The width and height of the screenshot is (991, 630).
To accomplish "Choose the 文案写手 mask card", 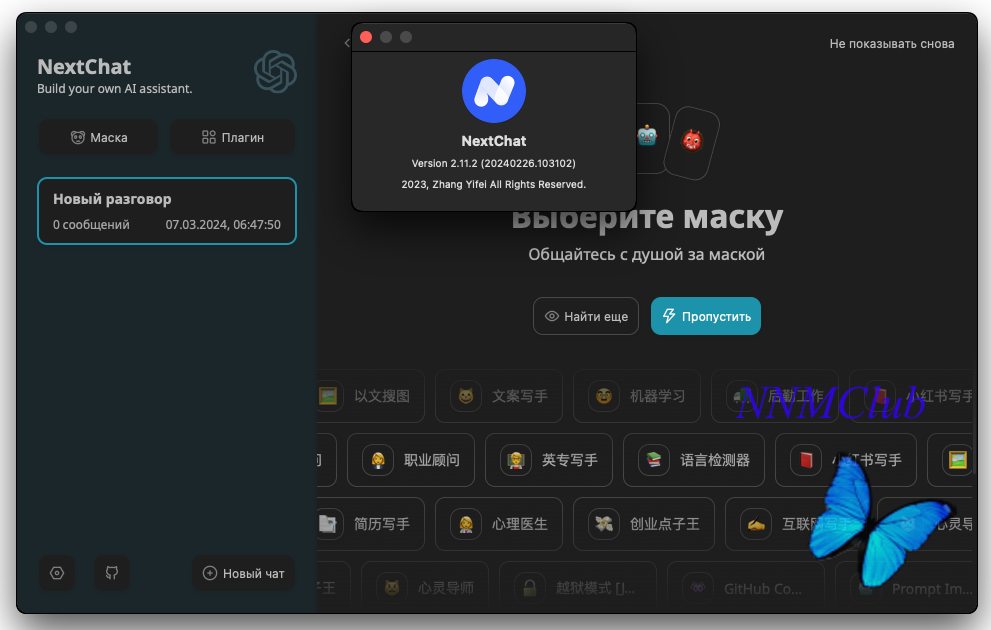I will pos(499,396).
